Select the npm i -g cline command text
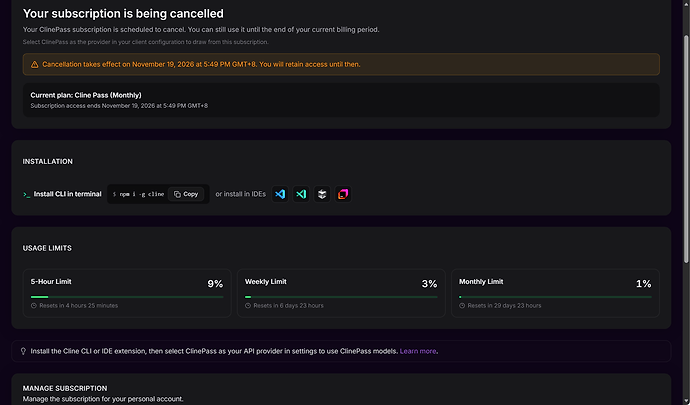 [x=139, y=194]
